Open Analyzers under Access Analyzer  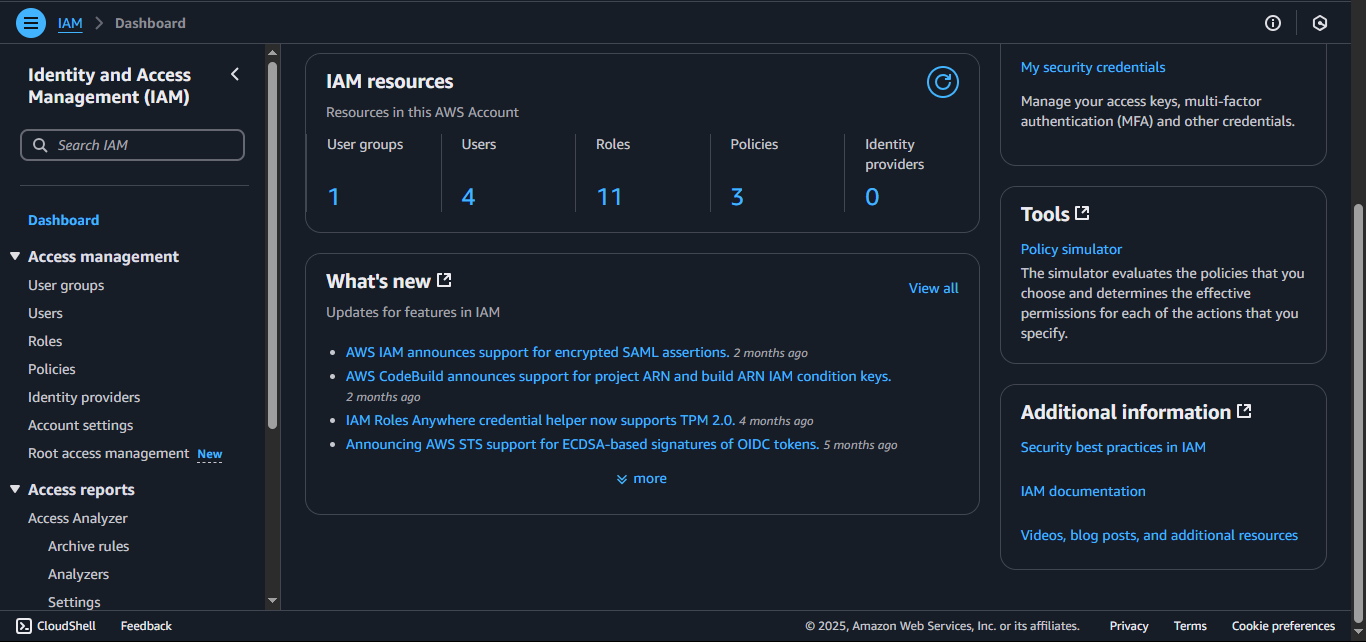pos(78,574)
